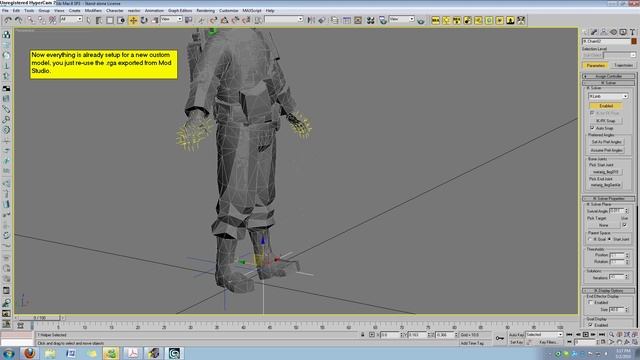Activate the Select and Move tool
The width and height of the screenshot is (640, 360).
pyautogui.click(x=133, y=20)
